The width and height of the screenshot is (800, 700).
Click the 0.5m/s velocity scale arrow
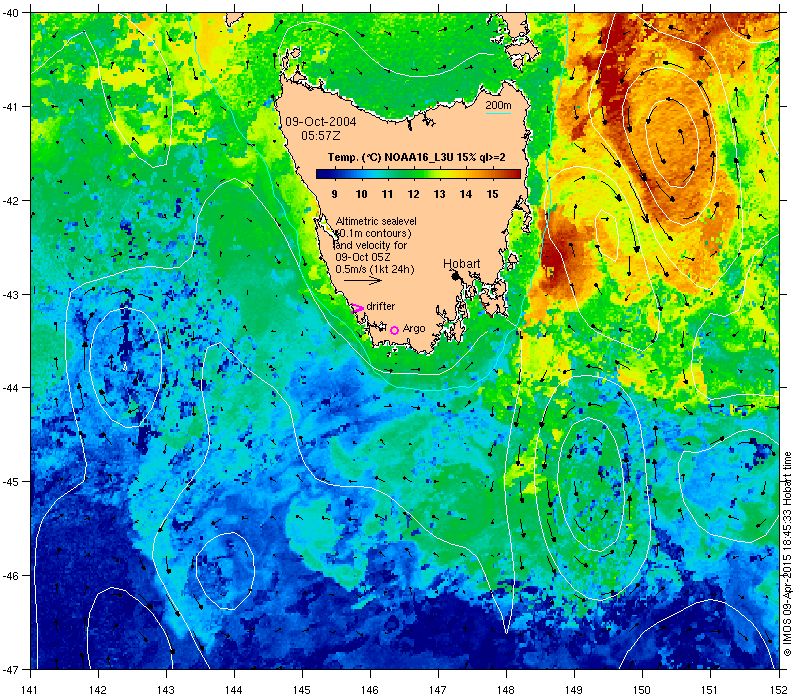click(x=362, y=280)
